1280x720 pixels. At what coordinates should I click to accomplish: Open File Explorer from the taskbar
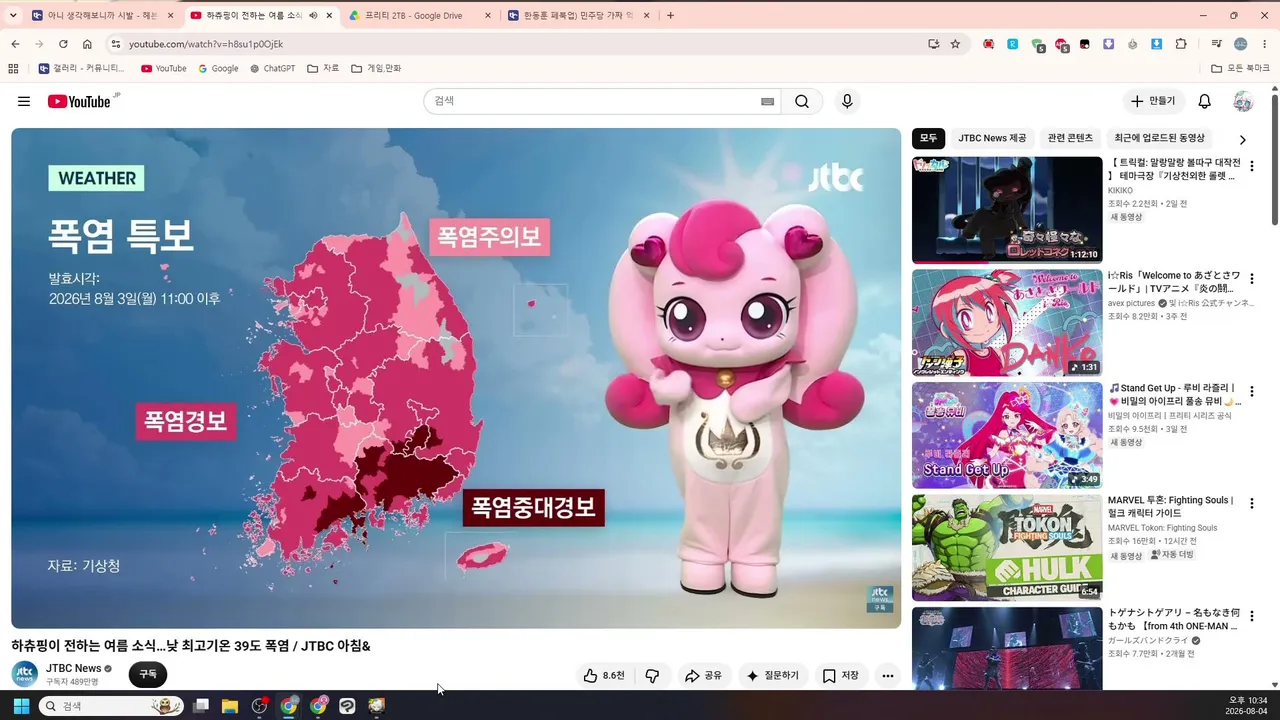tap(230, 706)
